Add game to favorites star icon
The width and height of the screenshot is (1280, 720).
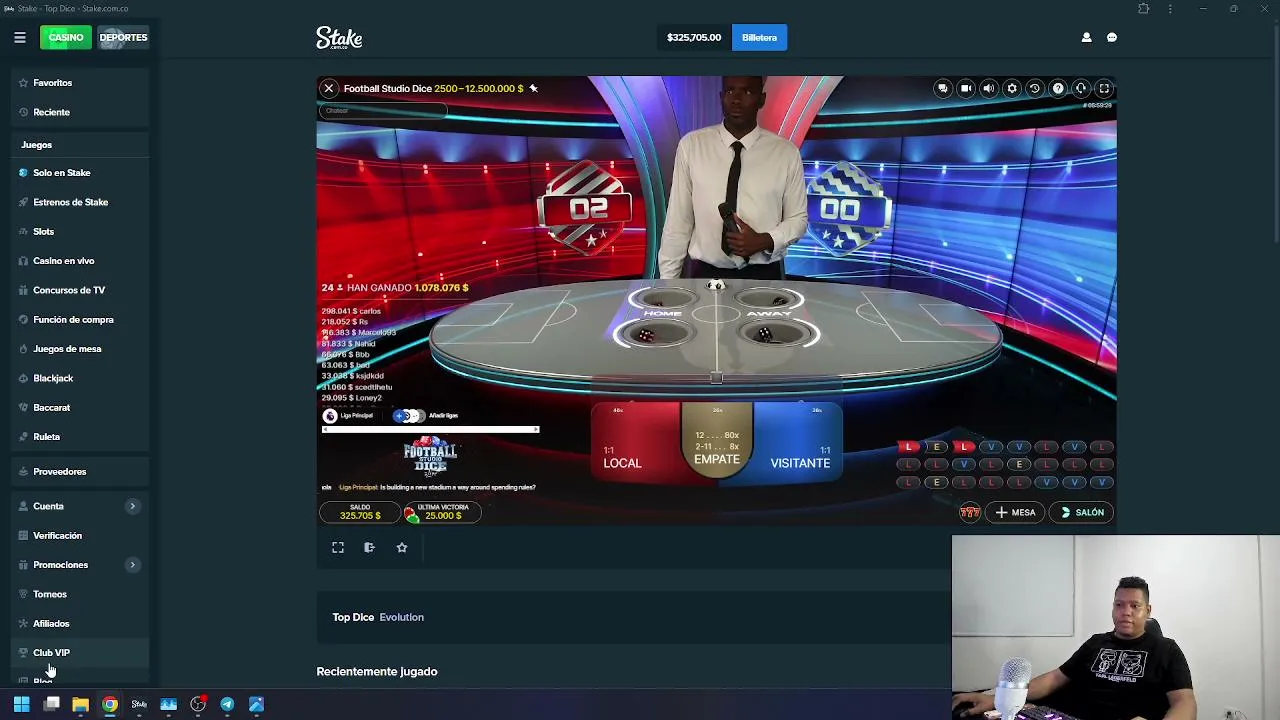[x=402, y=548]
